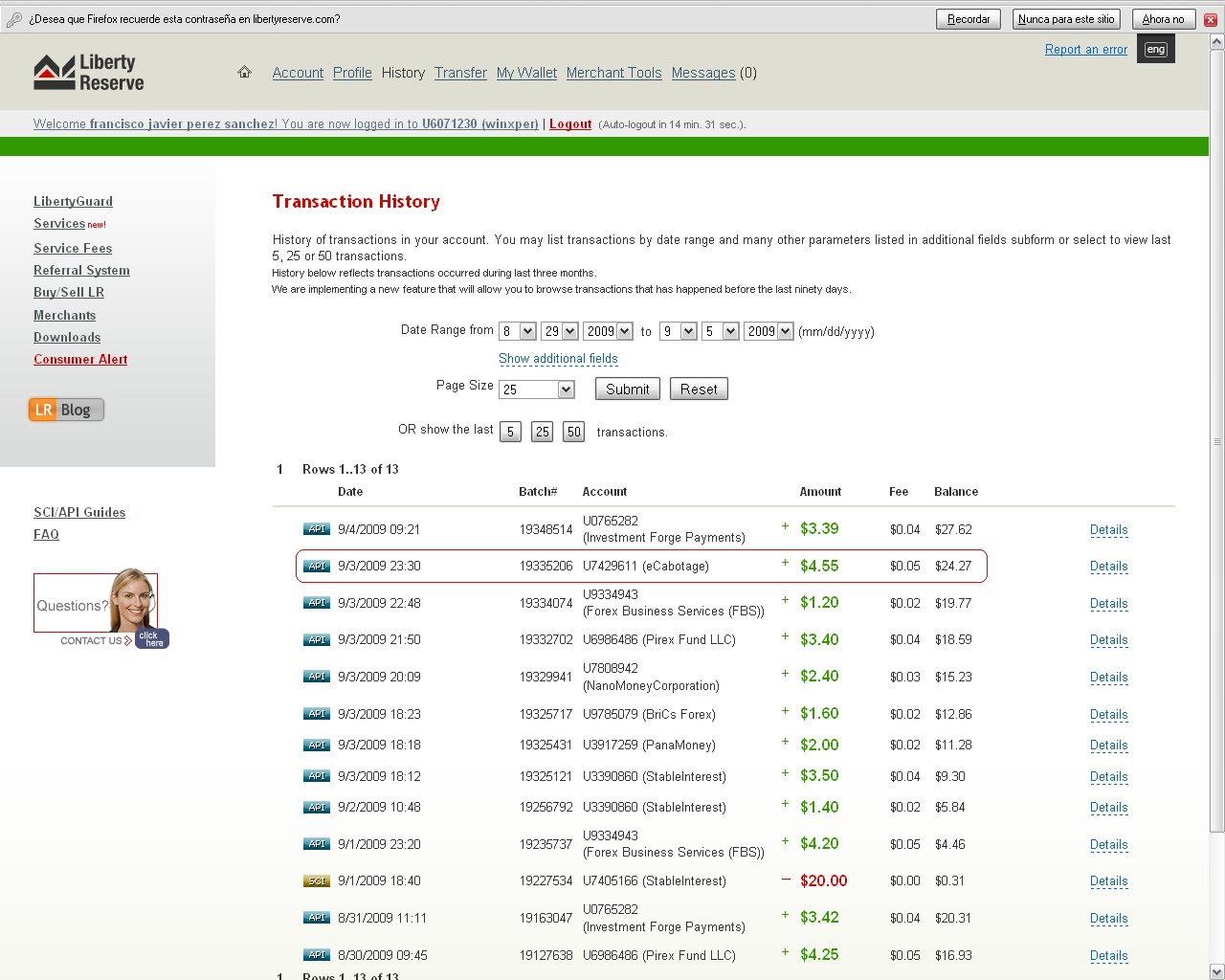This screenshot has width=1225, height=980.
Task: Click the eng language icon
Action: click(x=1156, y=50)
